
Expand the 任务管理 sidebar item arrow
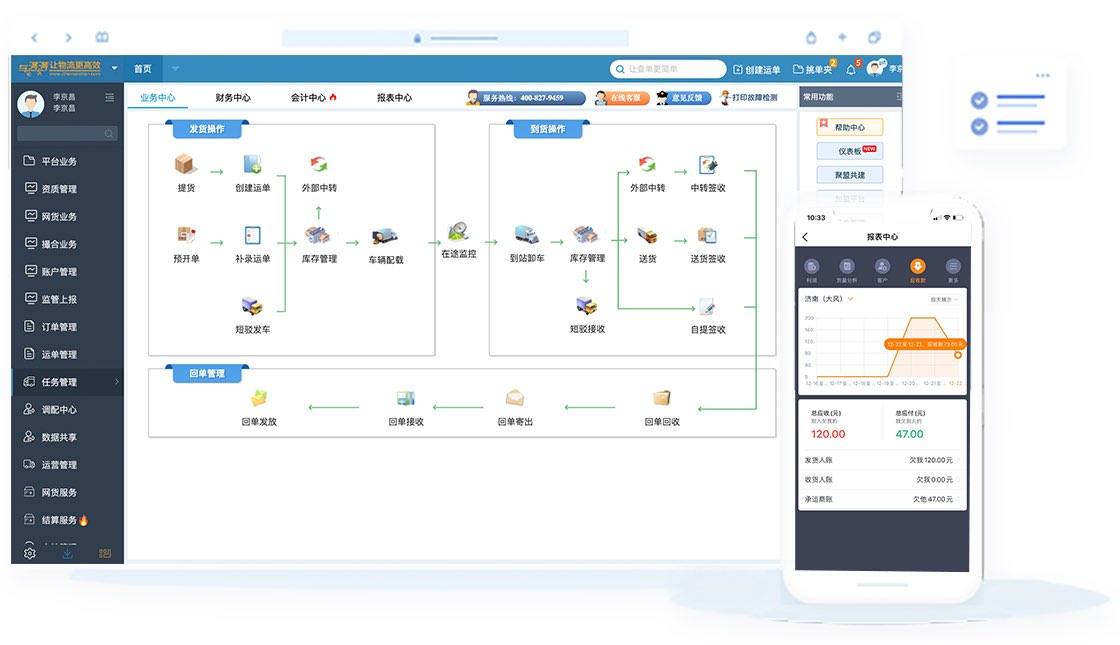point(116,382)
